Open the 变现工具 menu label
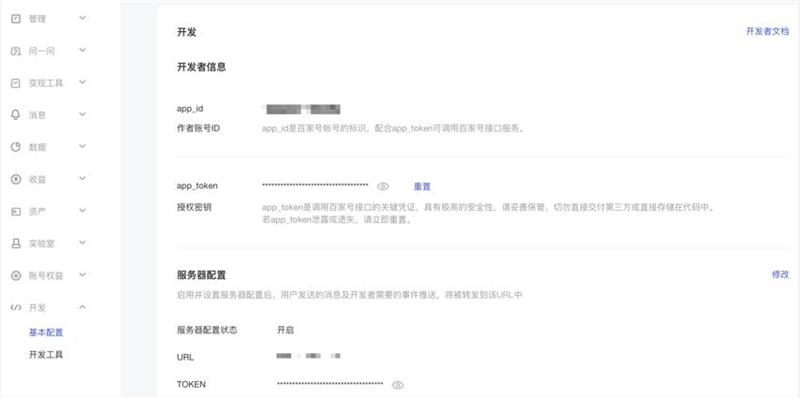 (x=46, y=83)
